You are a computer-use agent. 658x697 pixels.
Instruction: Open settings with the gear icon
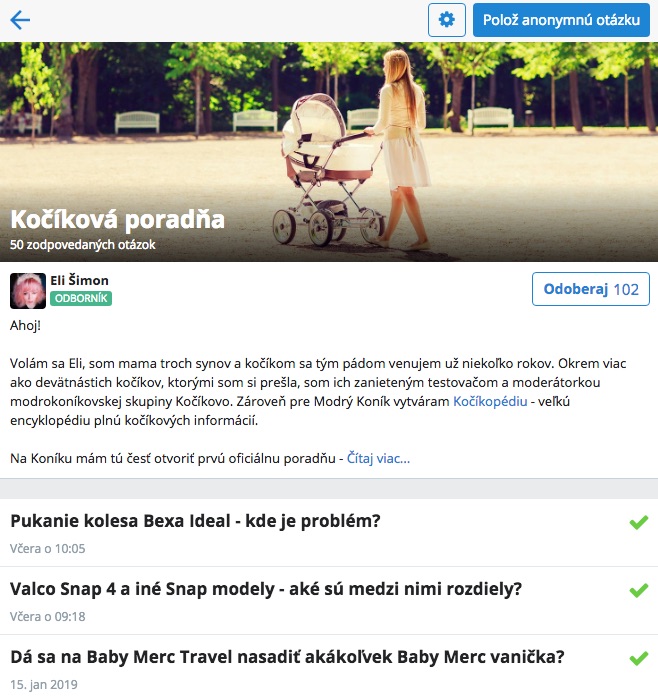point(447,20)
